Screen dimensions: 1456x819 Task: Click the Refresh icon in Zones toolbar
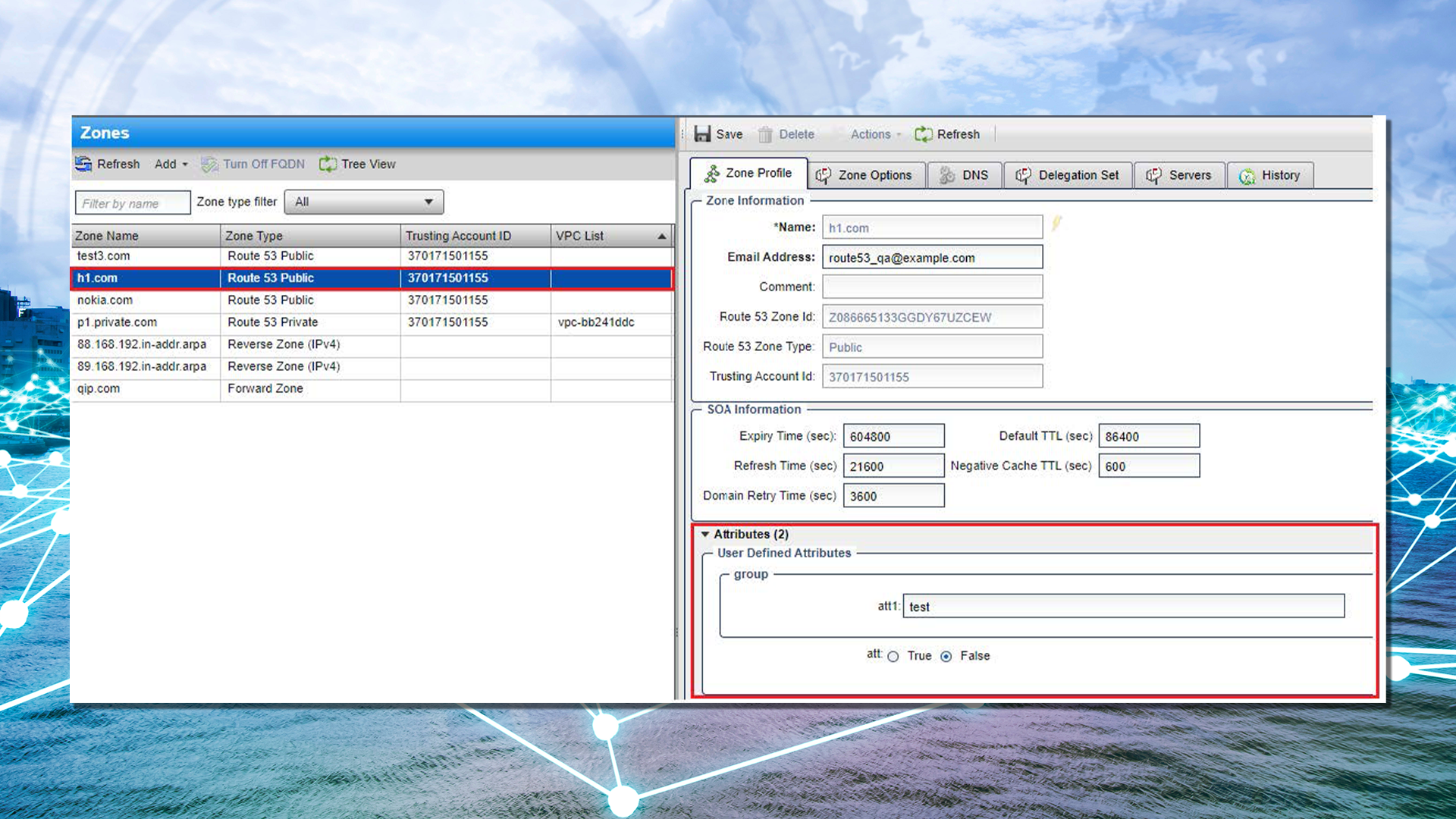tap(83, 164)
